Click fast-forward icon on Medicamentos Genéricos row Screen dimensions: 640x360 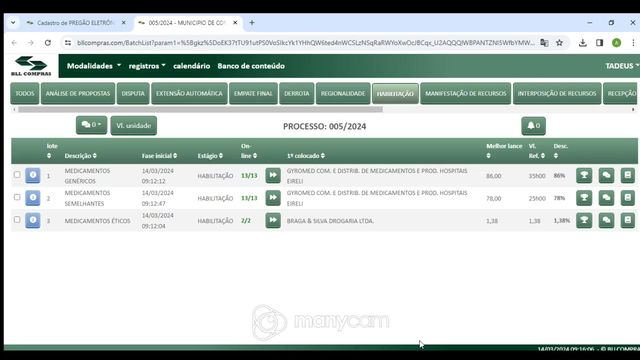pos(273,176)
